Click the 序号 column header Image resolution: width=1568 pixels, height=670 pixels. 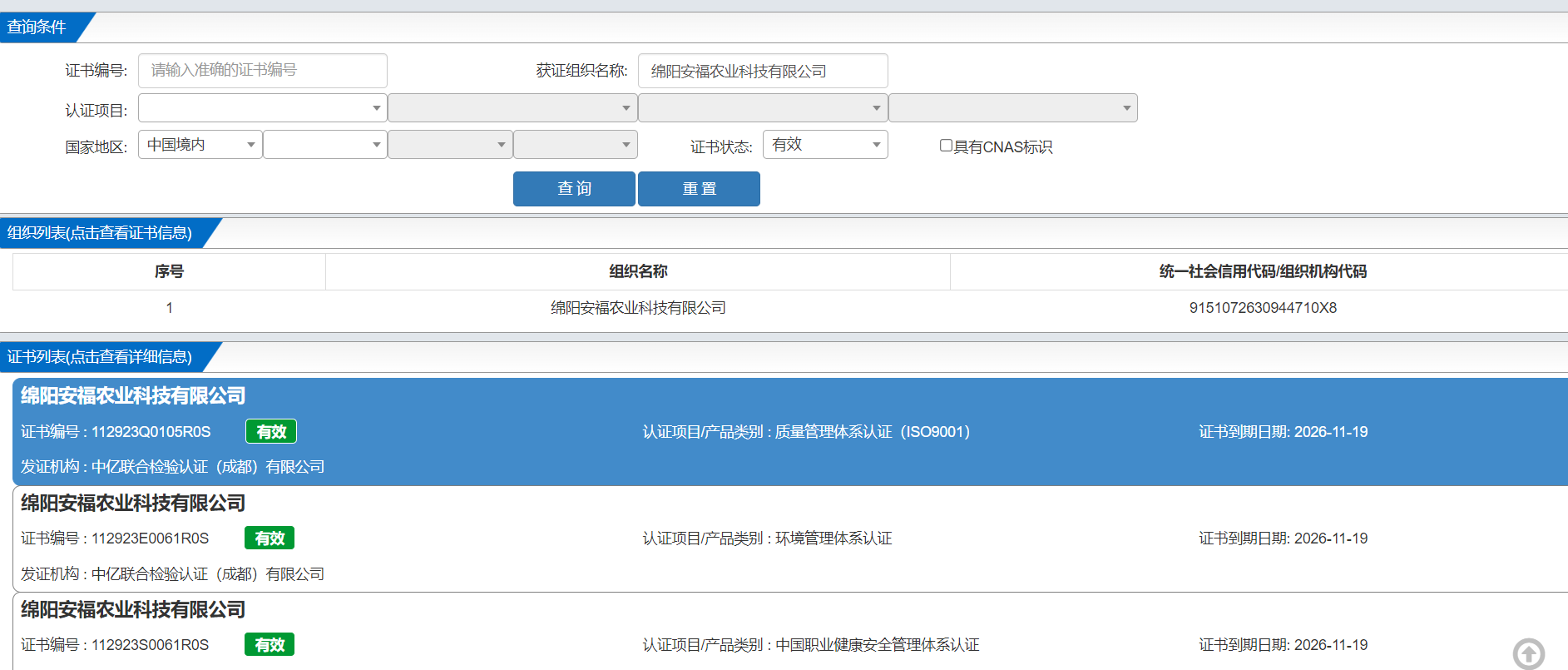169,271
